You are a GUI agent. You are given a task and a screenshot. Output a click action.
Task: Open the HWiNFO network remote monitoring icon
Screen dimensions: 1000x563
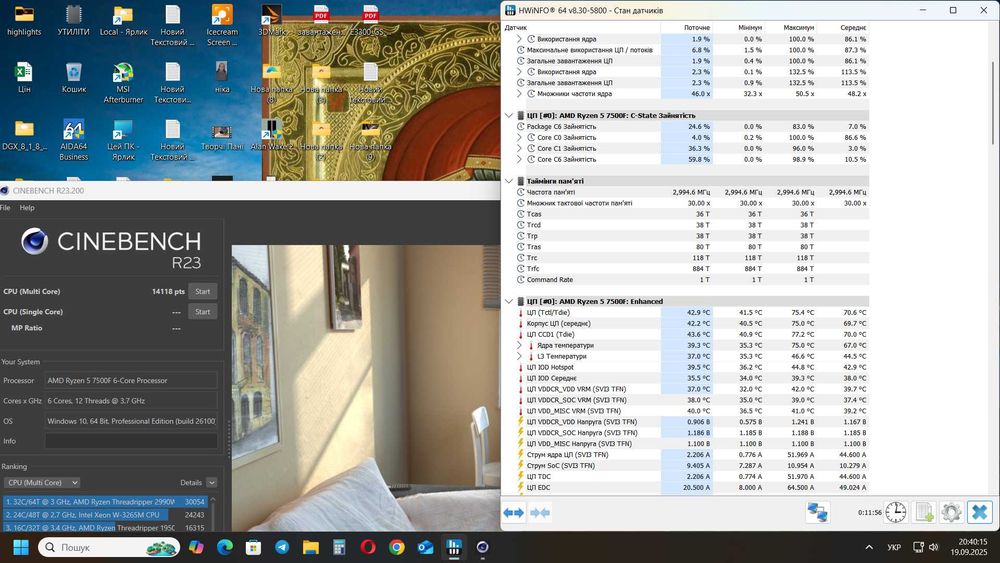point(818,513)
